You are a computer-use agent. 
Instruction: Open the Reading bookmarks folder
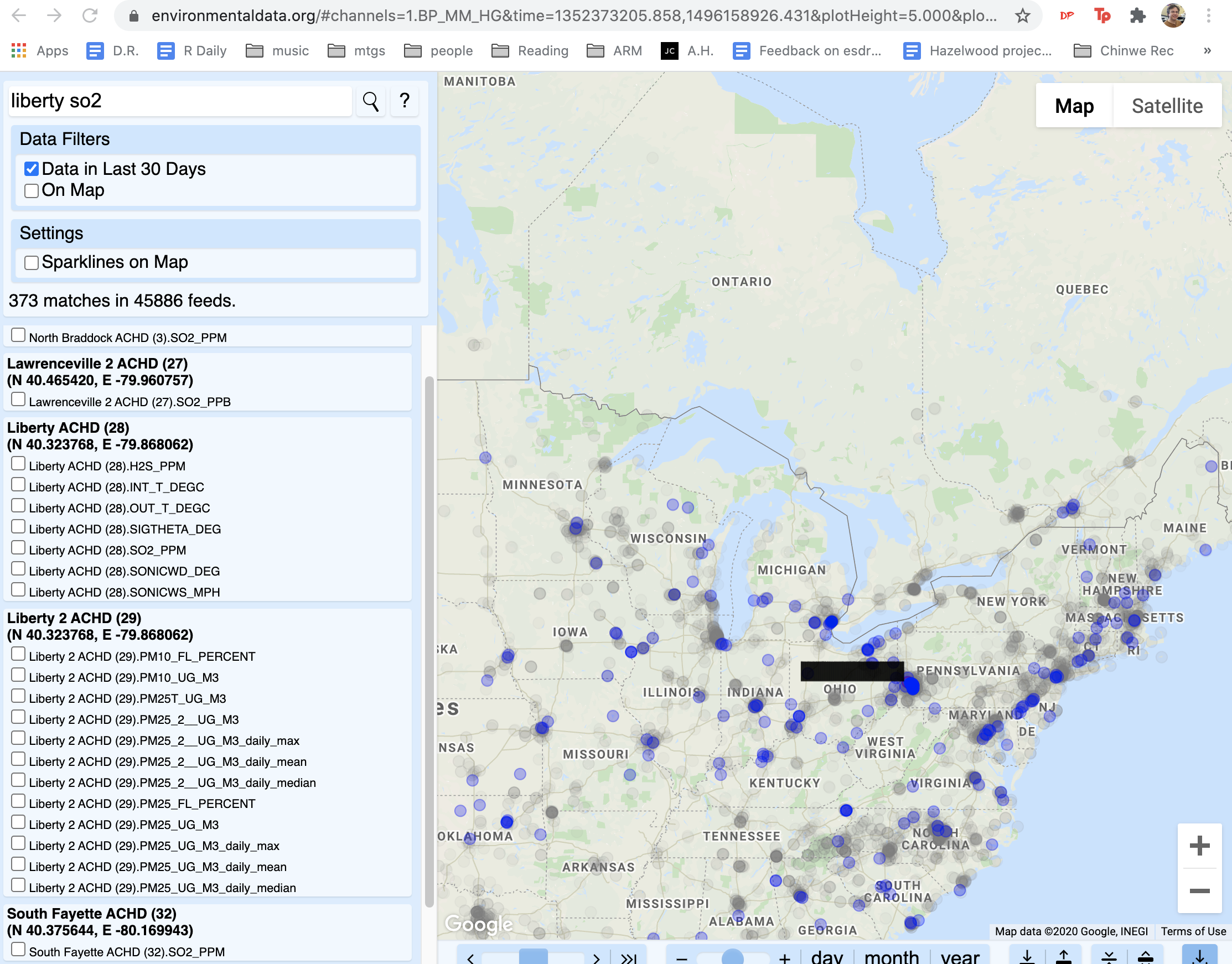pyautogui.click(x=529, y=51)
